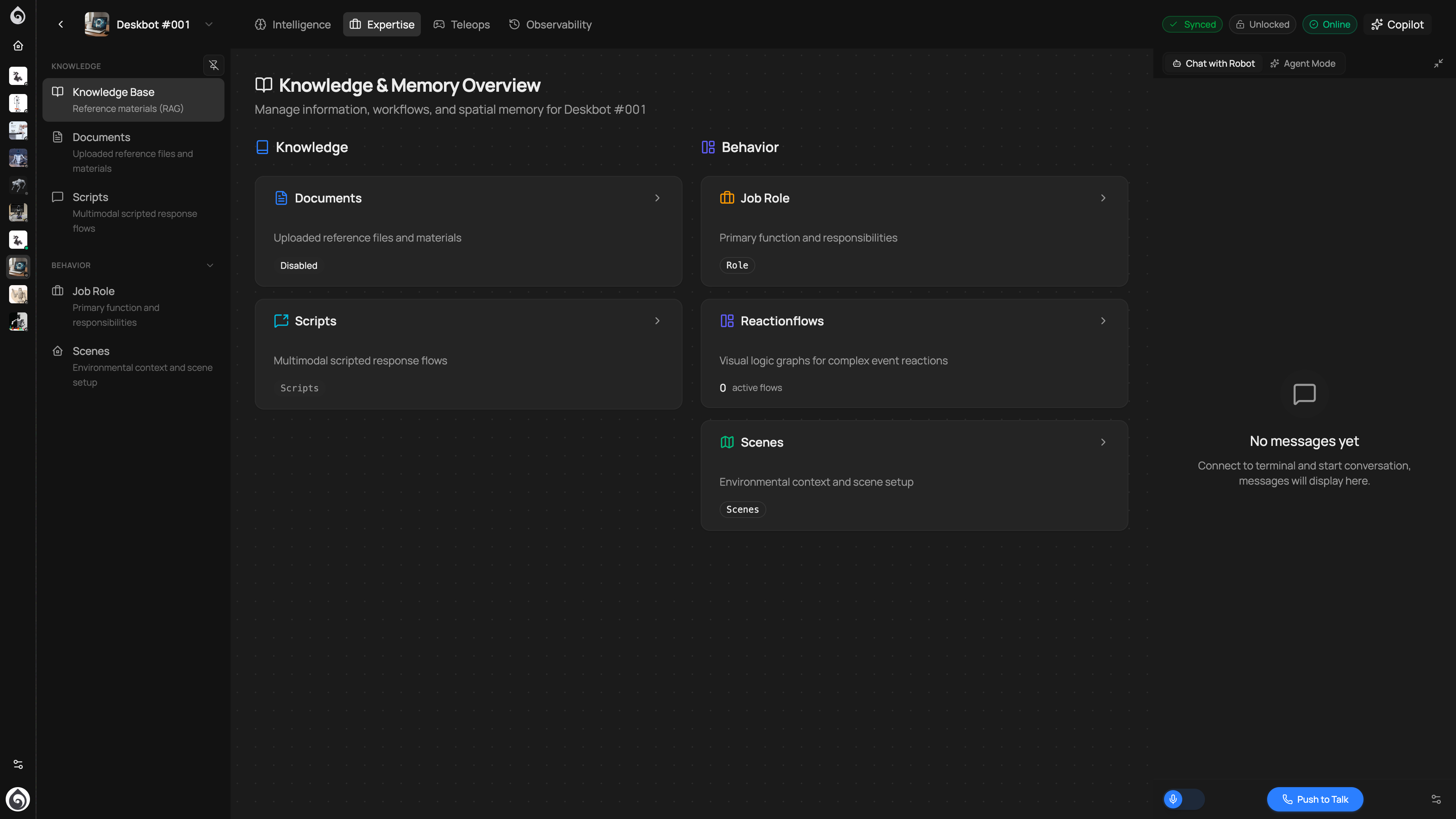
Task: Toggle the Unlocked lock status
Action: pos(1262,24)
